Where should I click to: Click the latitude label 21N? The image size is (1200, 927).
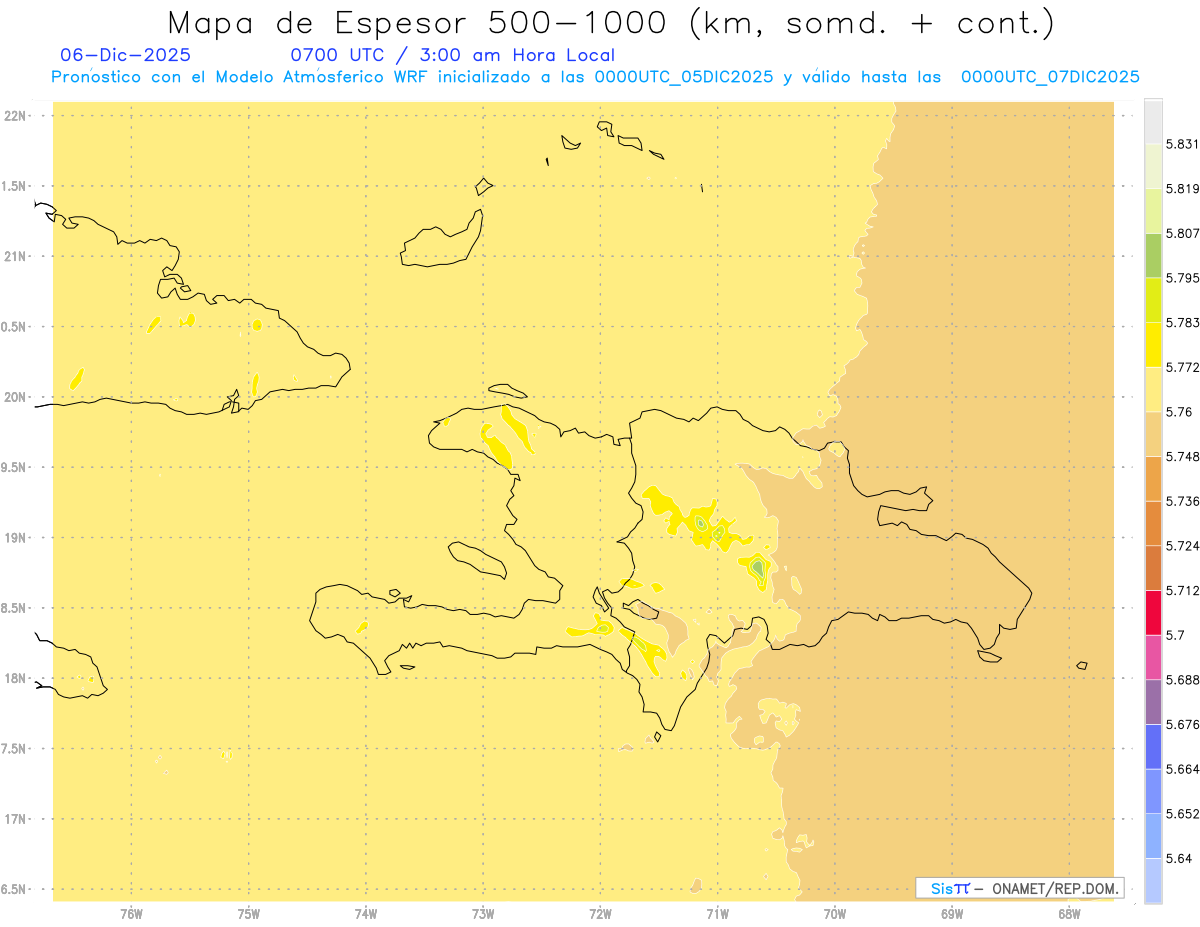pos(16,256)
